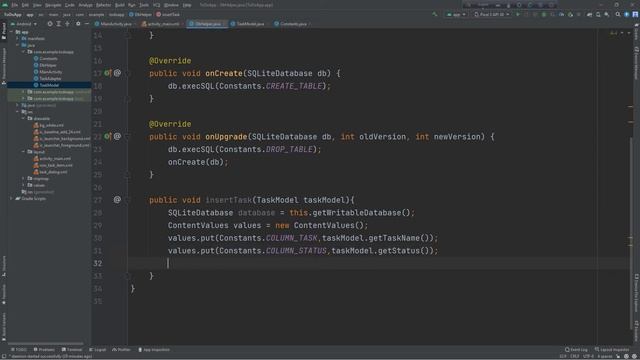Image resolution: width=640 pixels, height=360 pixels.
Task: Open the Build menu
Action: (x=120, y=5)
